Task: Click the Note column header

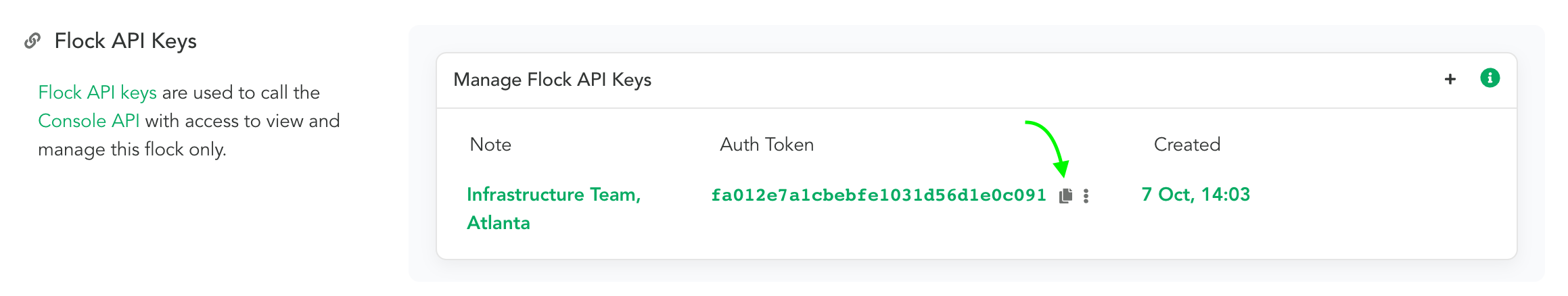Action: click(x=490, y=145)
